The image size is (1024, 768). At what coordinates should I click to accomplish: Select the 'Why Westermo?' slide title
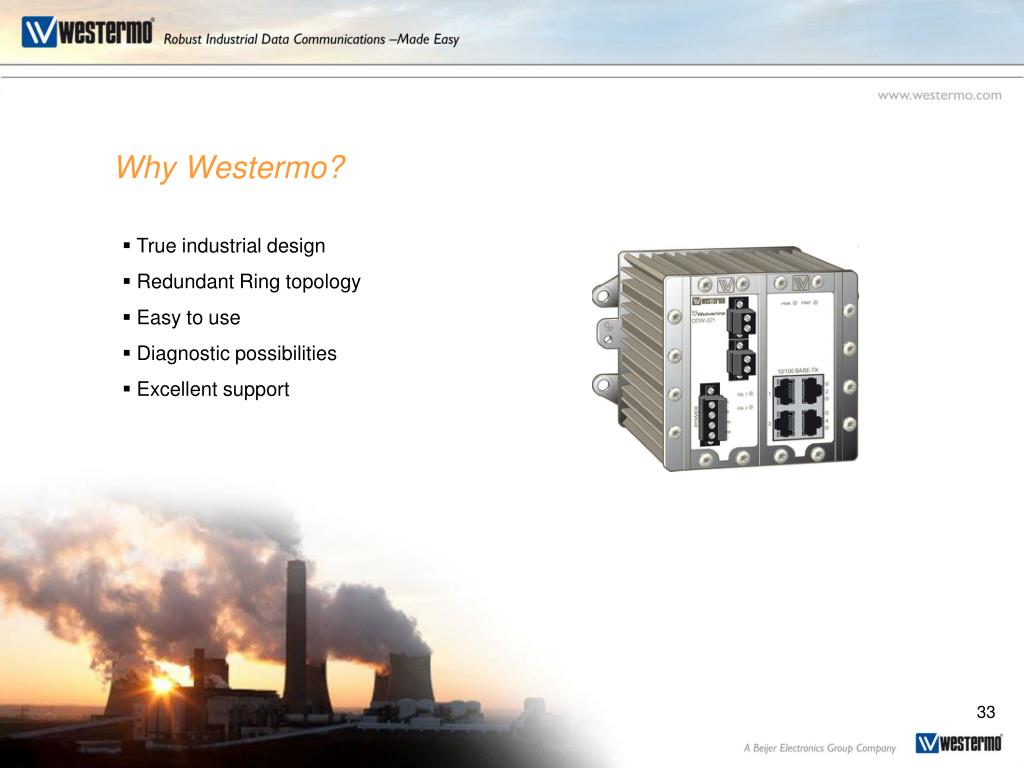tap(230, 167)
